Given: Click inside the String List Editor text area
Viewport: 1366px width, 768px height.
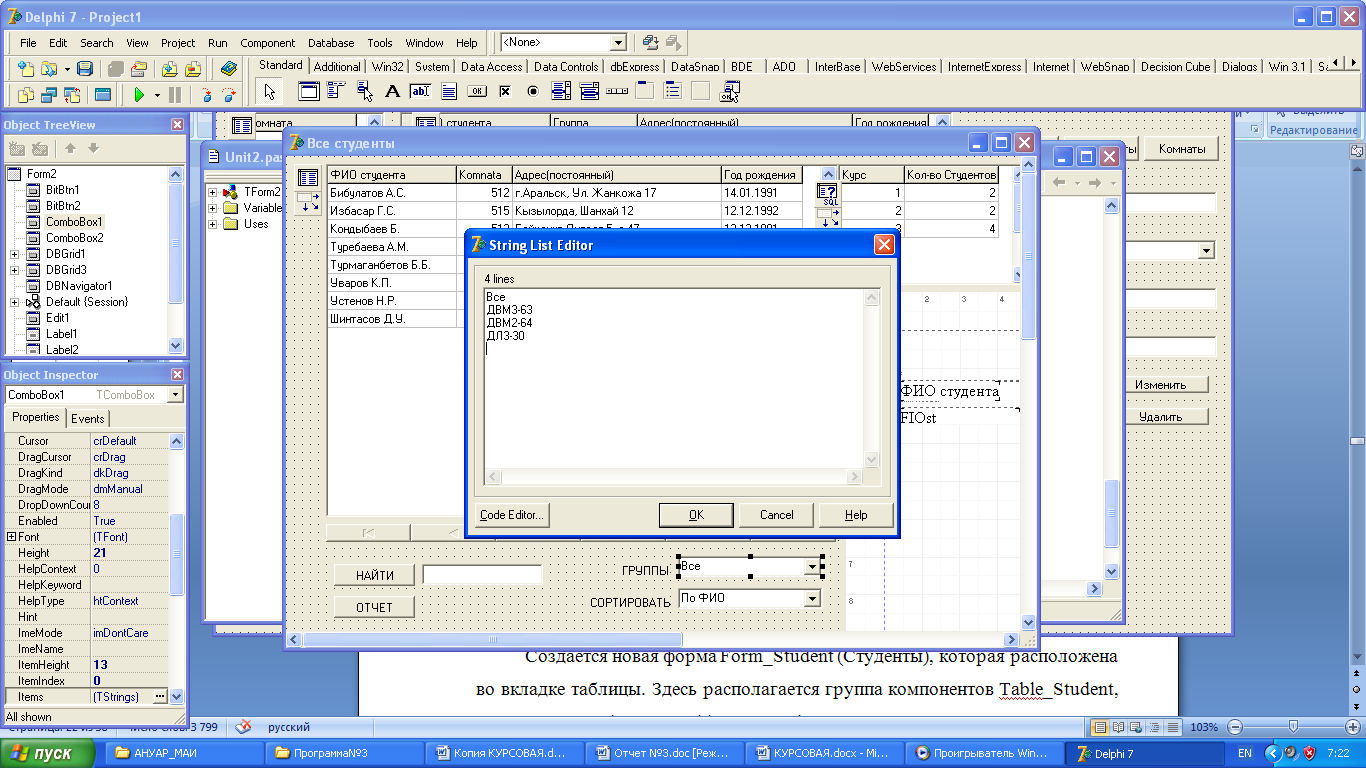Looking at the screenshot, I should tap(670, 400).
